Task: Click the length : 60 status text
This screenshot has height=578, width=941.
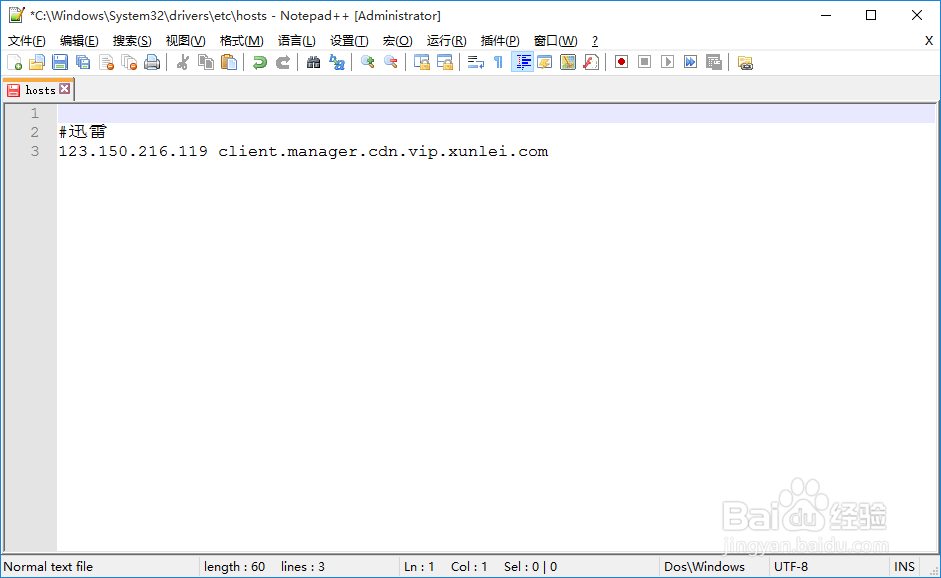Action: (234, 567)
